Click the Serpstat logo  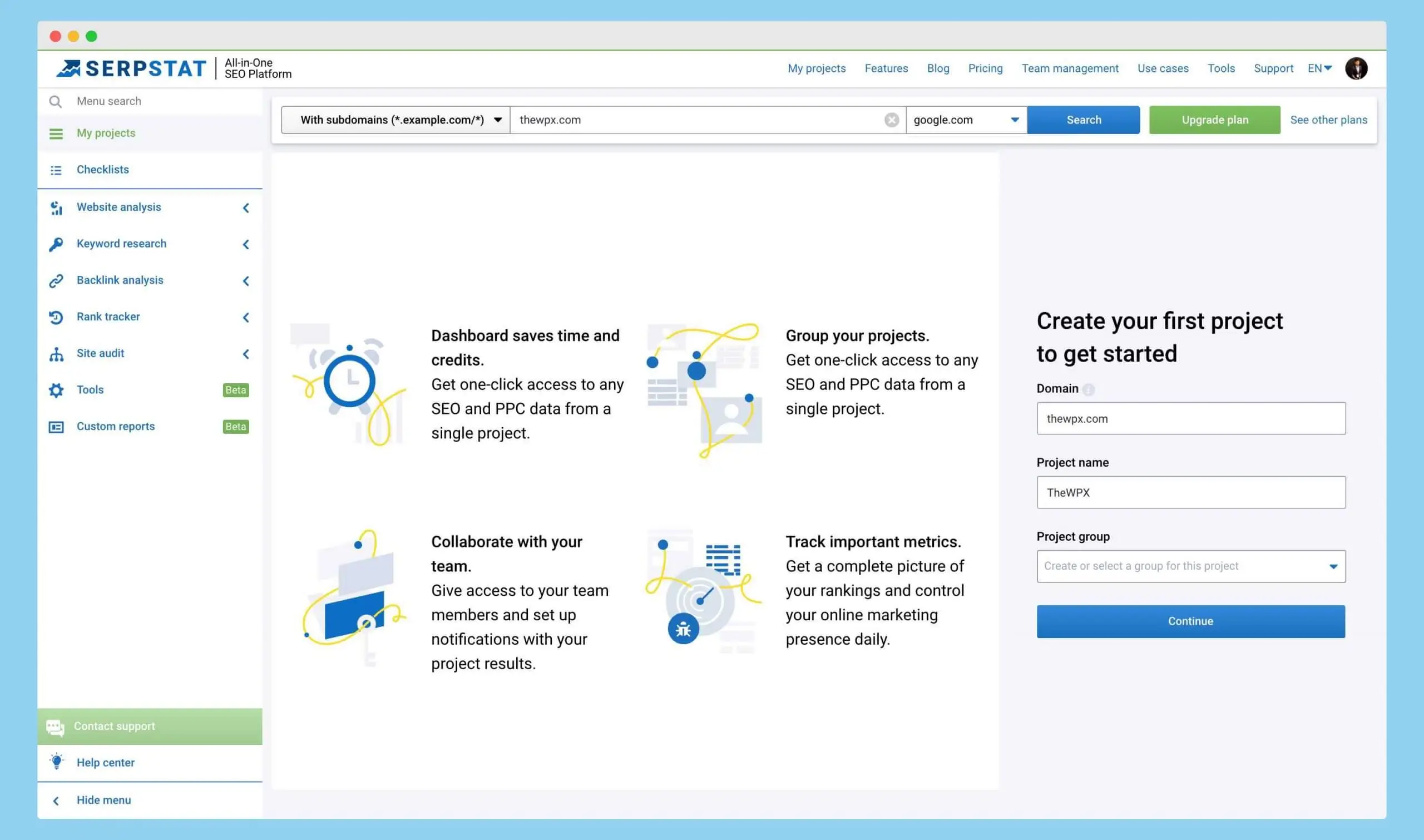(x=131, y=68)
